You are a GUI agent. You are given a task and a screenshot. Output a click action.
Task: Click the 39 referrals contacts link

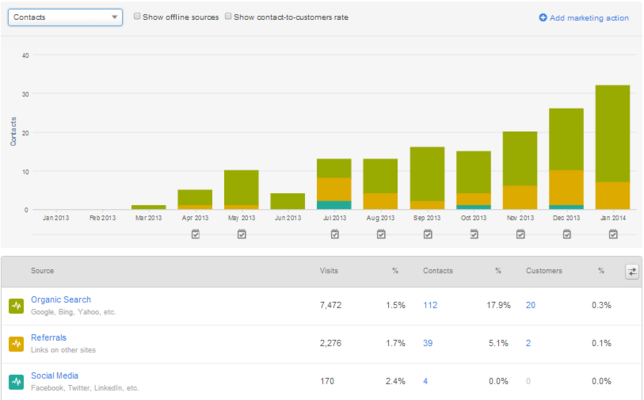[428, 343]
